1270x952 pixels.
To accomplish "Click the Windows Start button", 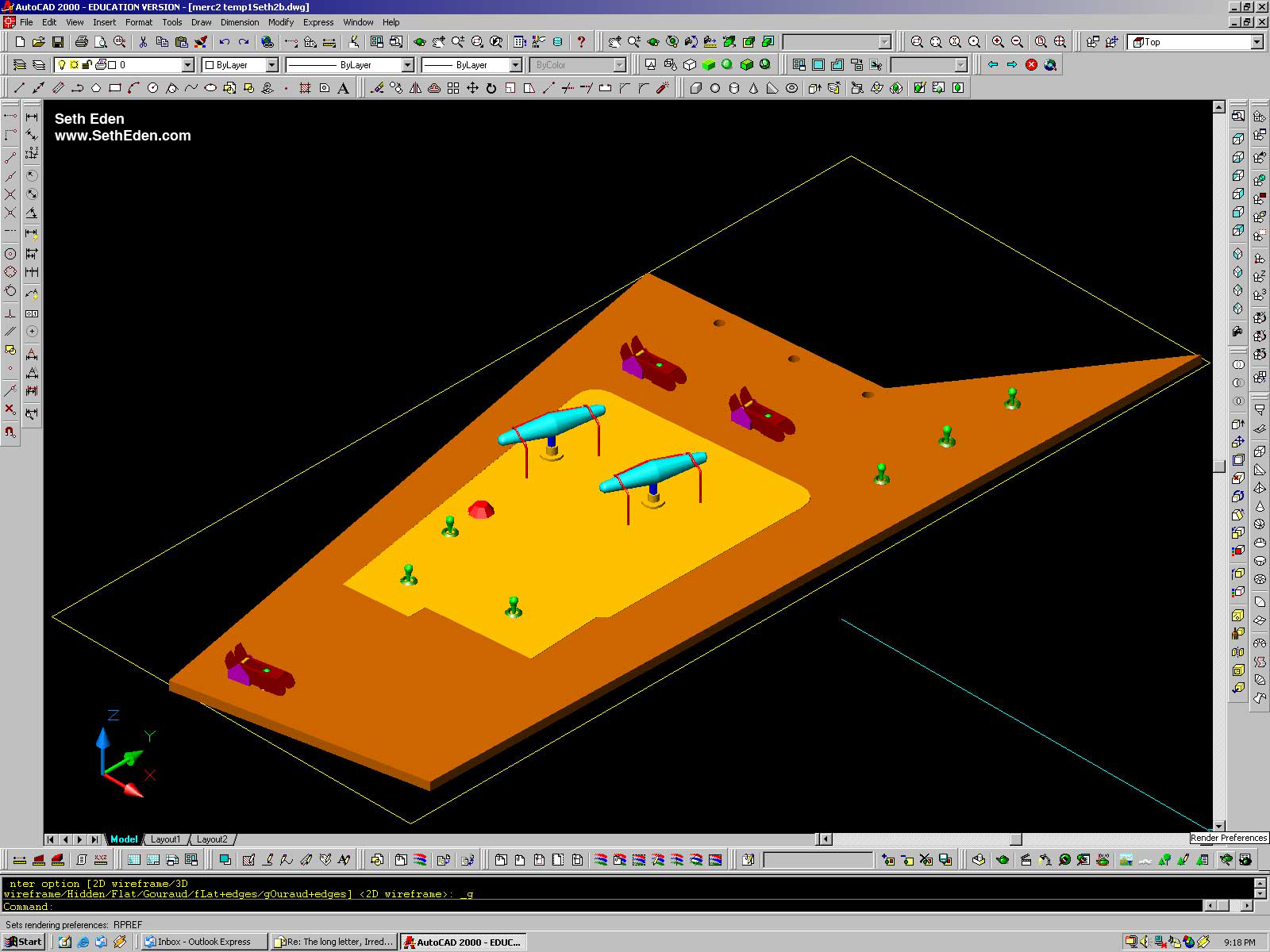I will 24,942.
